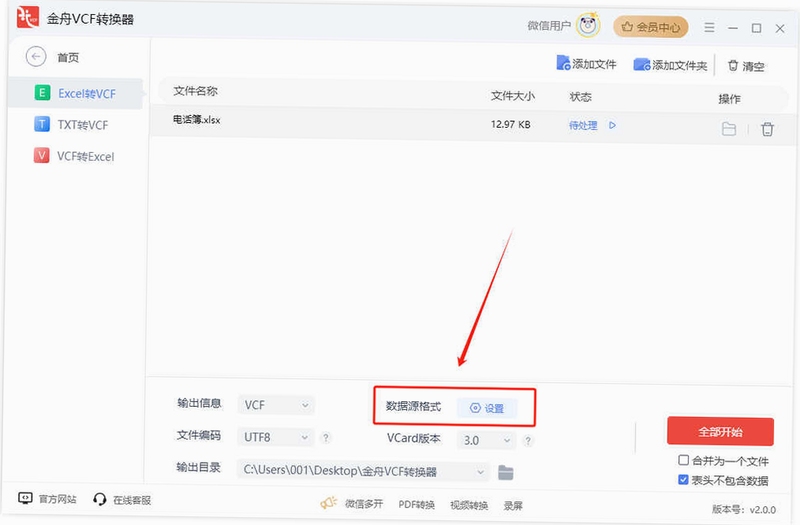The width and height of the screenshot is (800, 525).
Task: Open the 会员中心 member center
Action: (651, 27)
